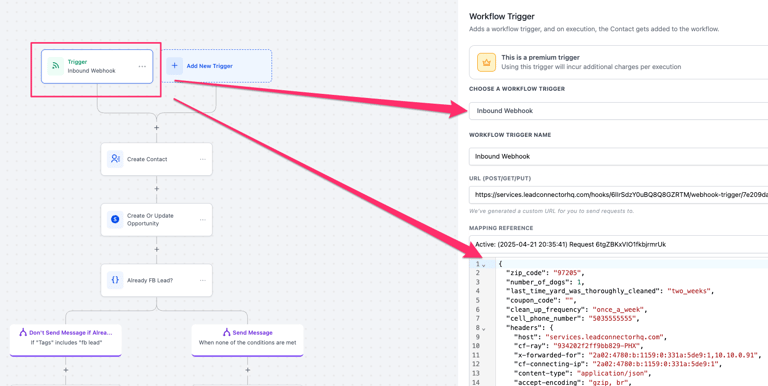Open the Create Or Update Opportunity options menu
Image resolution: width=768 pixels, height=386 pixels.
[x=203, y=220]
